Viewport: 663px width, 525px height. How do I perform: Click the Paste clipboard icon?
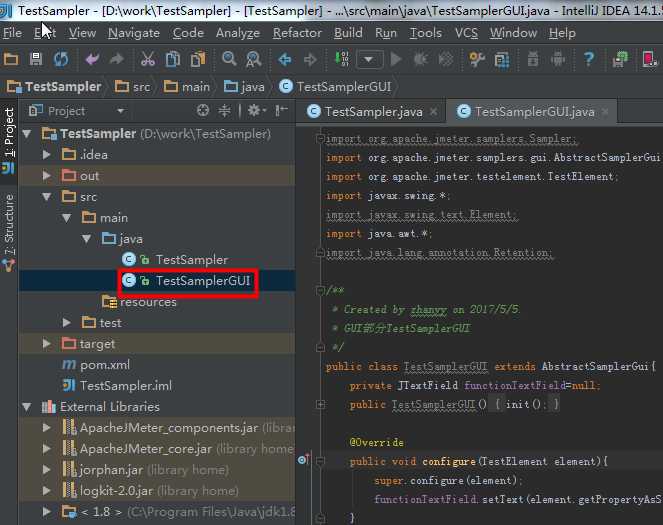[x=198, y=59]
